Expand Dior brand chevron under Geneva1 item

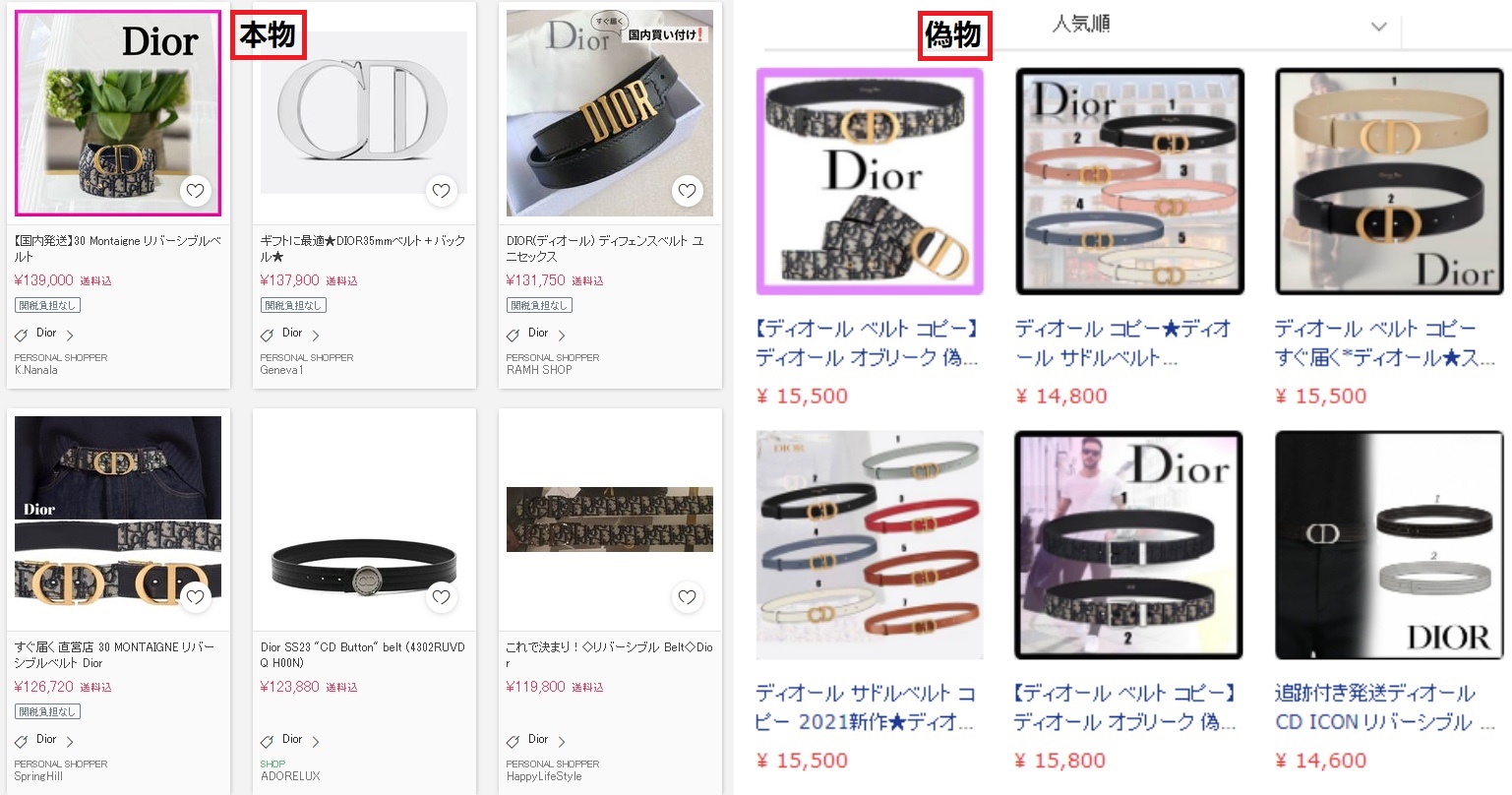pyautogui.click(x=316, y=336)
